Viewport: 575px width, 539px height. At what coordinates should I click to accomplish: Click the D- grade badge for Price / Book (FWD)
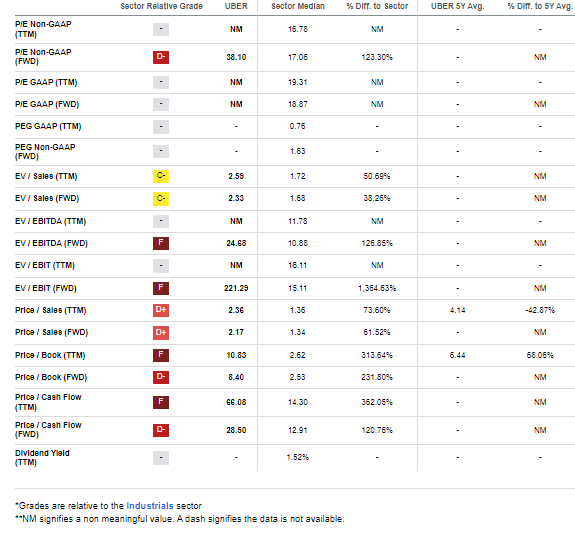click(161, 377)
